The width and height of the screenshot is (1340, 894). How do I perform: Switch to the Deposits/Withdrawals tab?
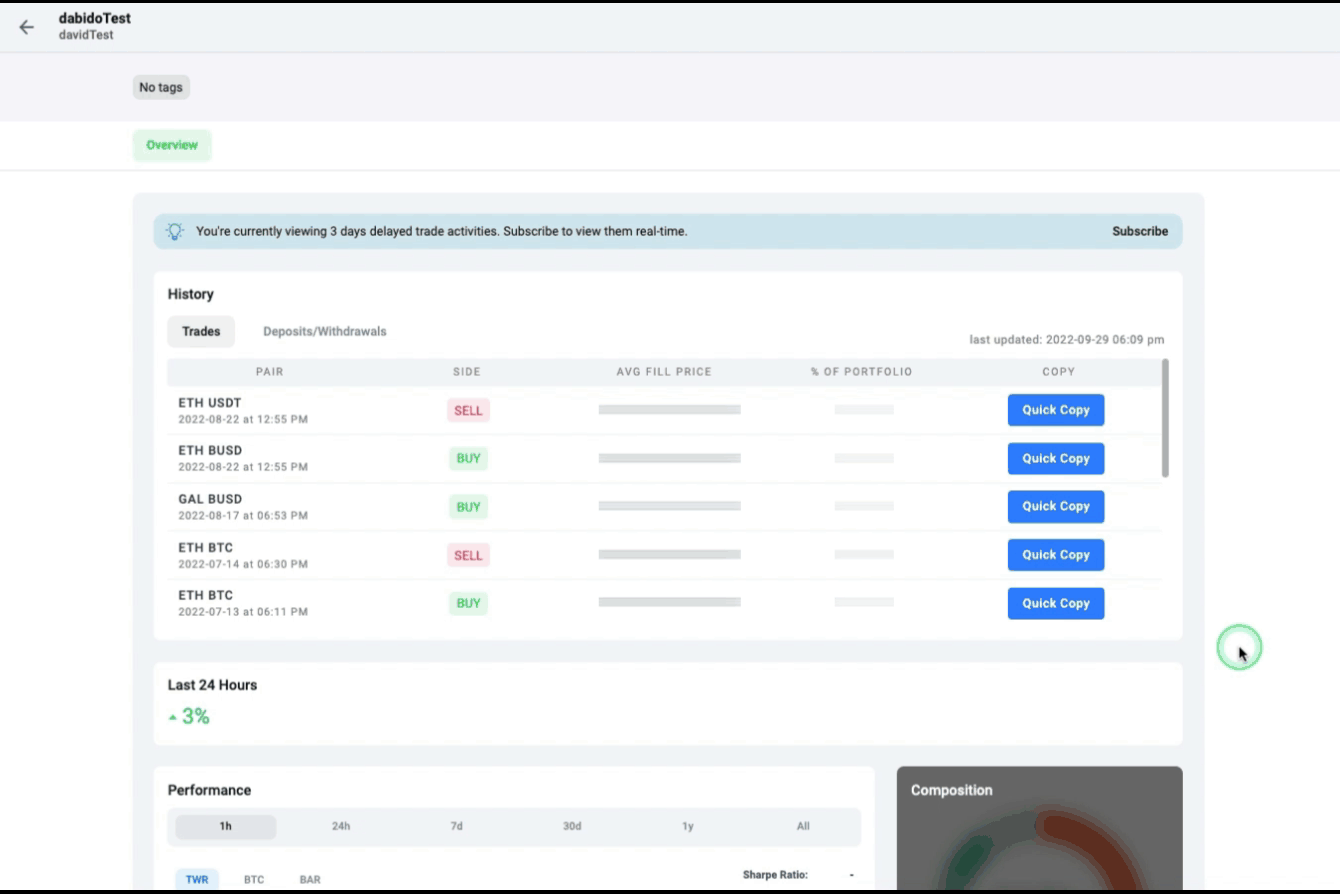pyautogui.click(x=325, y=331)
